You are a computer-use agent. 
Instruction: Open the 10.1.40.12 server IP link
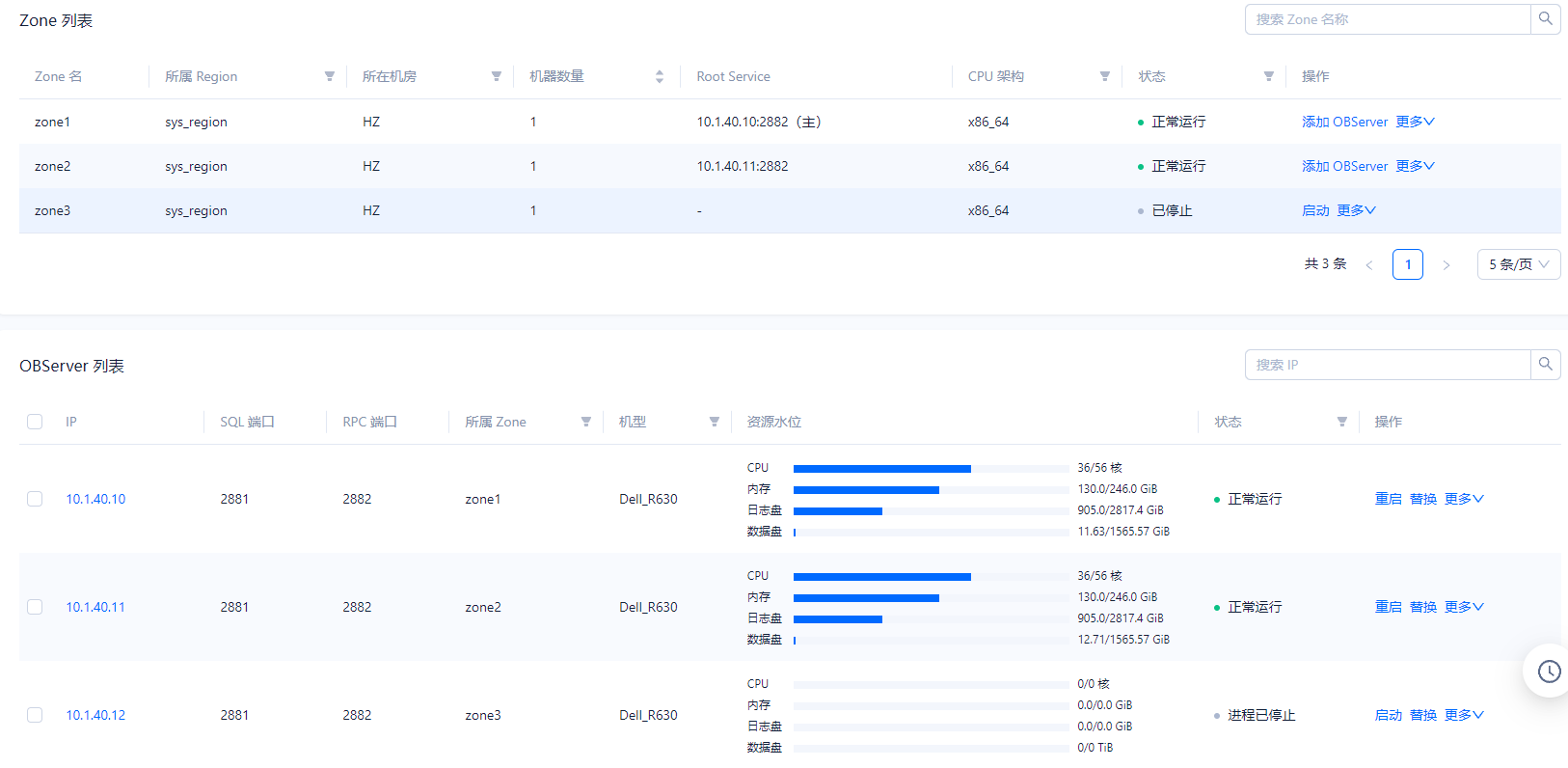pyautogui.click(x=95, y=715)
